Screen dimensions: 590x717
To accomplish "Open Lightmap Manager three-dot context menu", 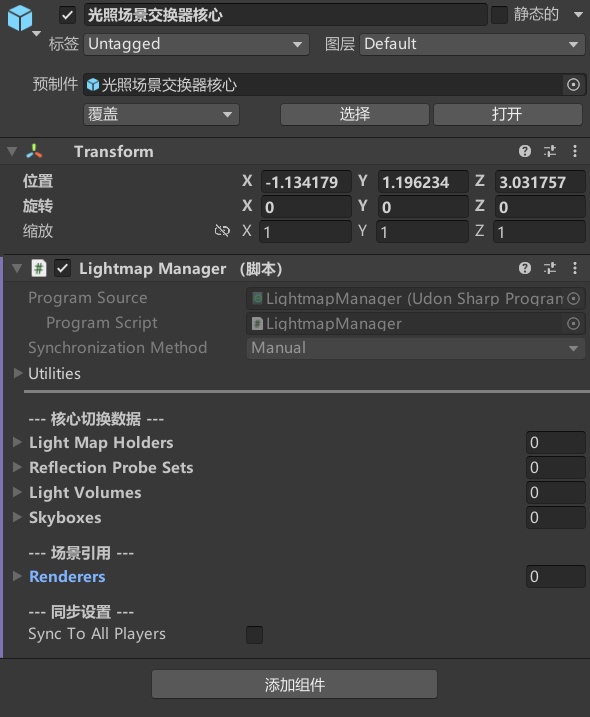I will pos(575,268).
